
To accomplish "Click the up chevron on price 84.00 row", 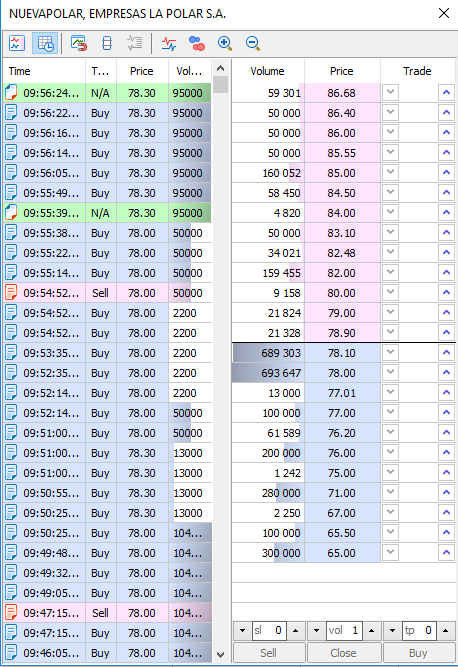I will click(446, 212).
